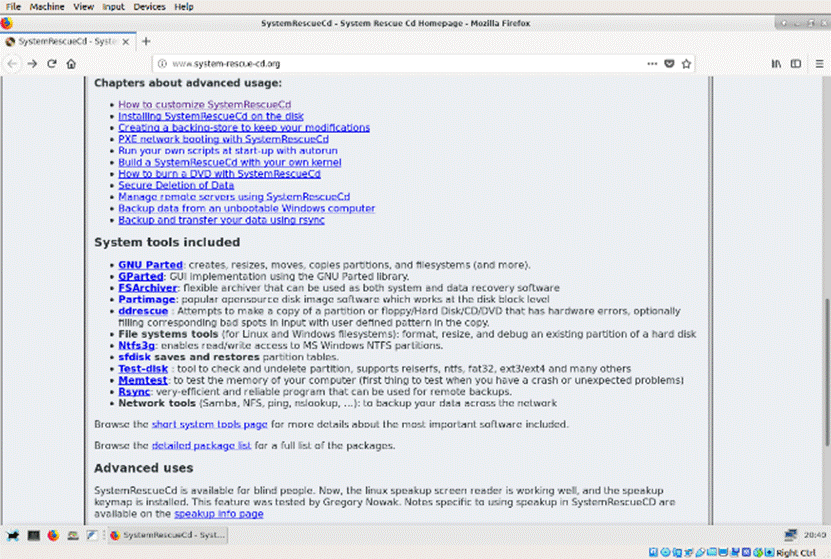This screenshot has width=831, height=559.
Task: Click VirtualBox display indicator
Action: click(x=723, y=552)
